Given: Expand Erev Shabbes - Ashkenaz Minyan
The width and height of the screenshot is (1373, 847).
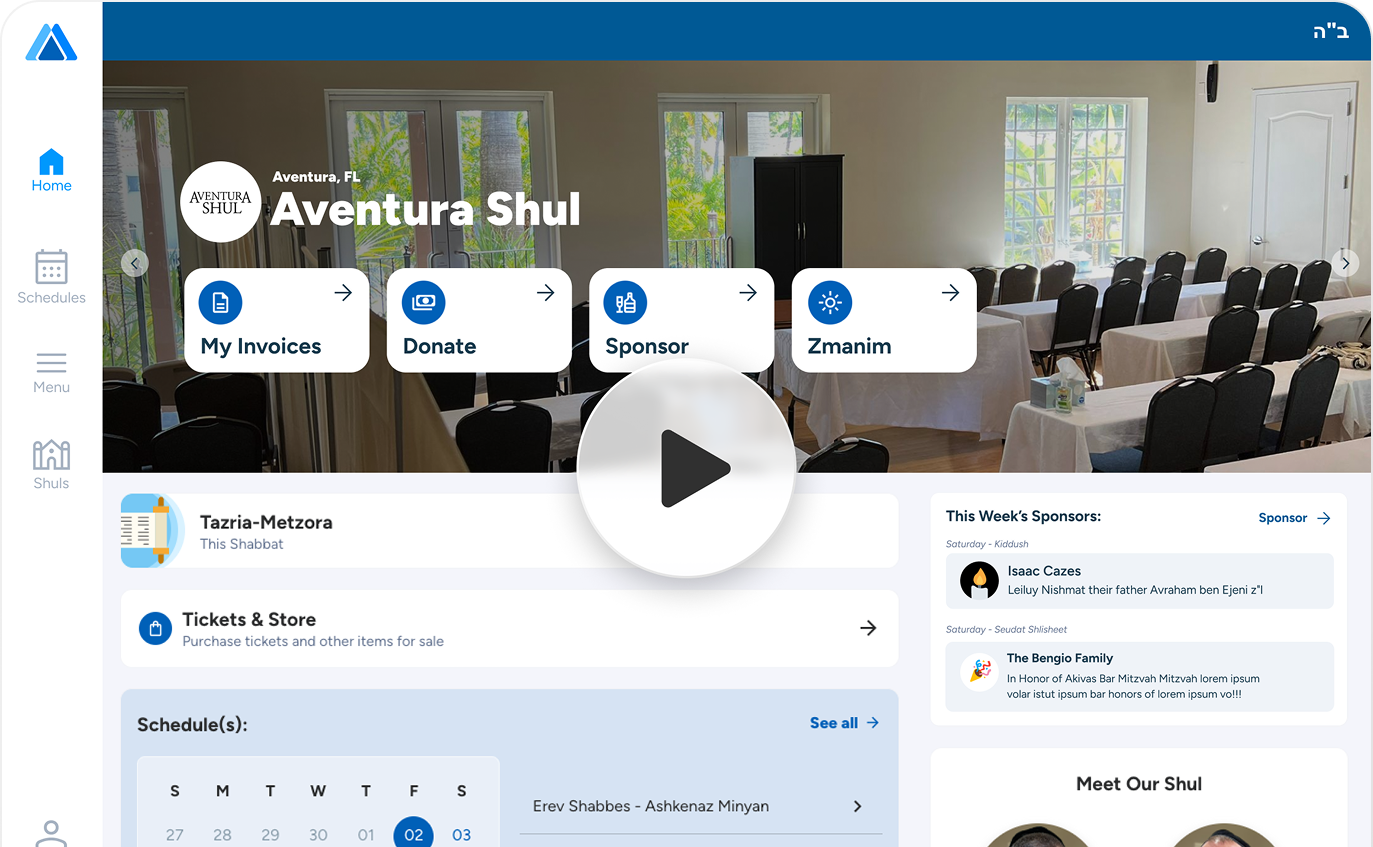Looking at the screenshot, I should [700, 806].
